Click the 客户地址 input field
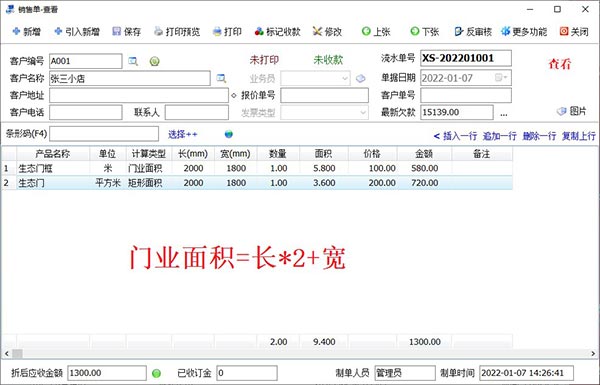The height and width of the screenshot is (385, 600). coord(139,96)
